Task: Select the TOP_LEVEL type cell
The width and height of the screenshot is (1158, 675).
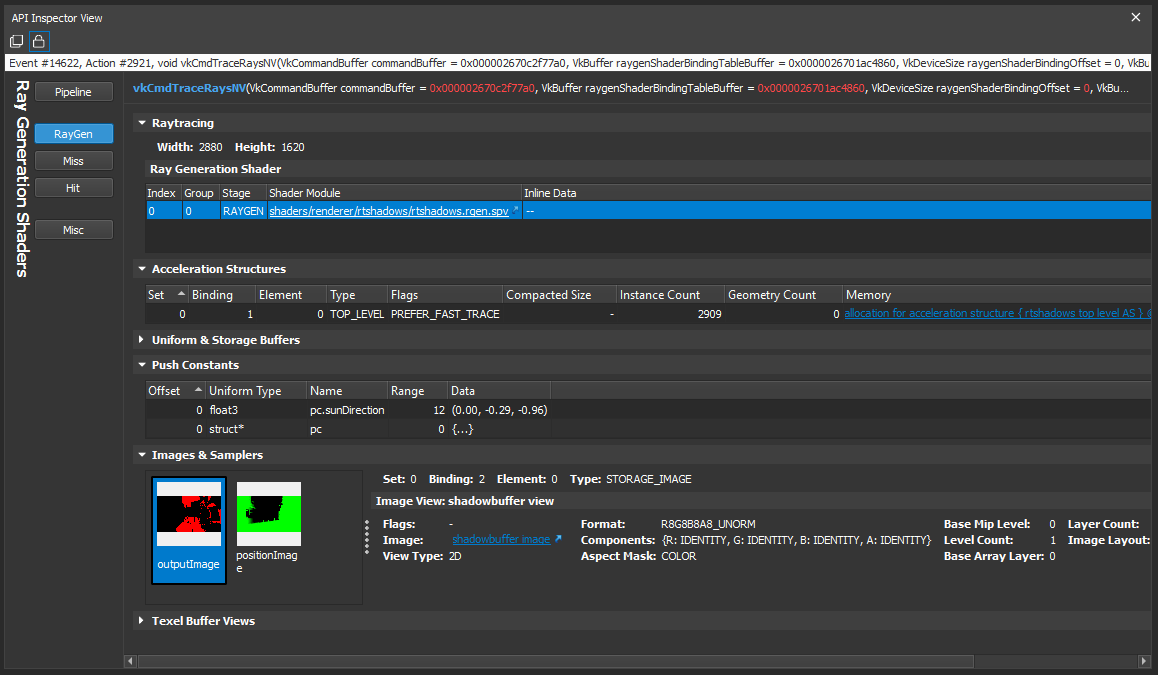Action: 357,314
